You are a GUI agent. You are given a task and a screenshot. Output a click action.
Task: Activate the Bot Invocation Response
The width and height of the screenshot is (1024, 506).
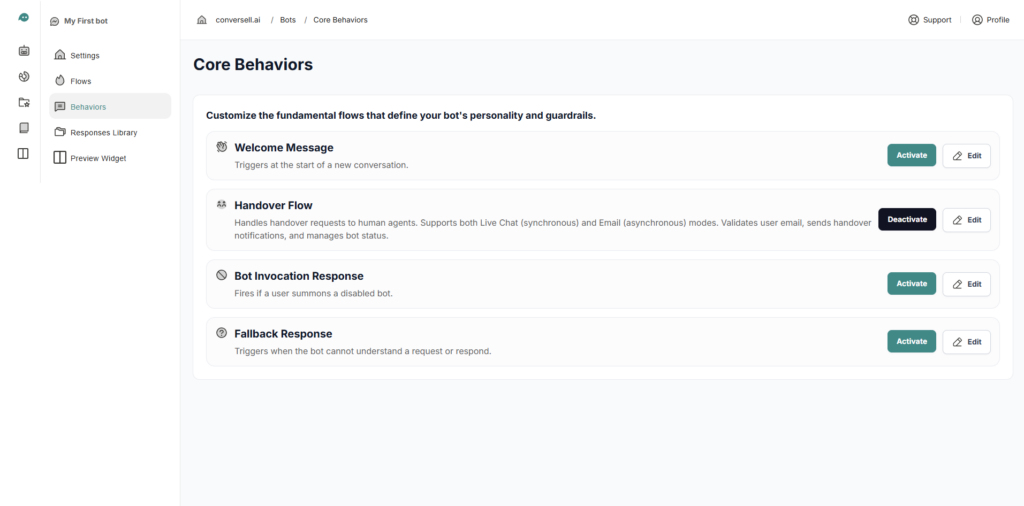coord(911,283)
